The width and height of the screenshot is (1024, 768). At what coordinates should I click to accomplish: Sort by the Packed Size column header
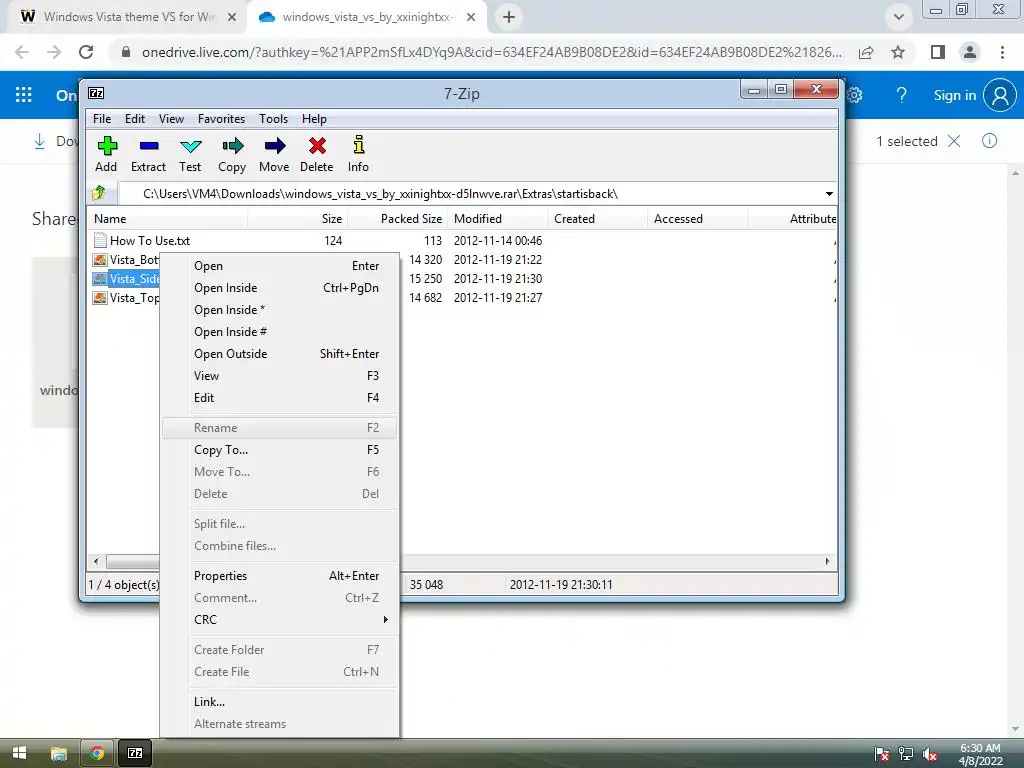(398, 219)
